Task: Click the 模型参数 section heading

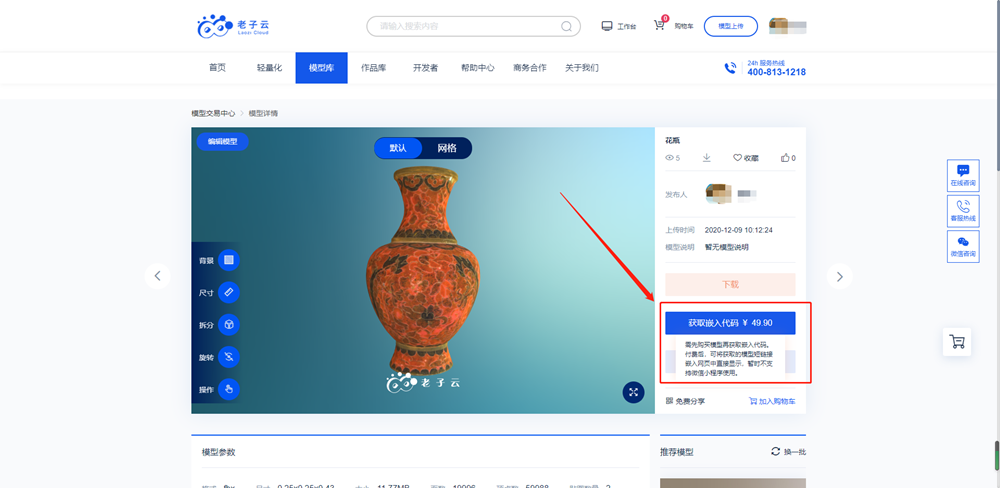Action: (219, 452)
